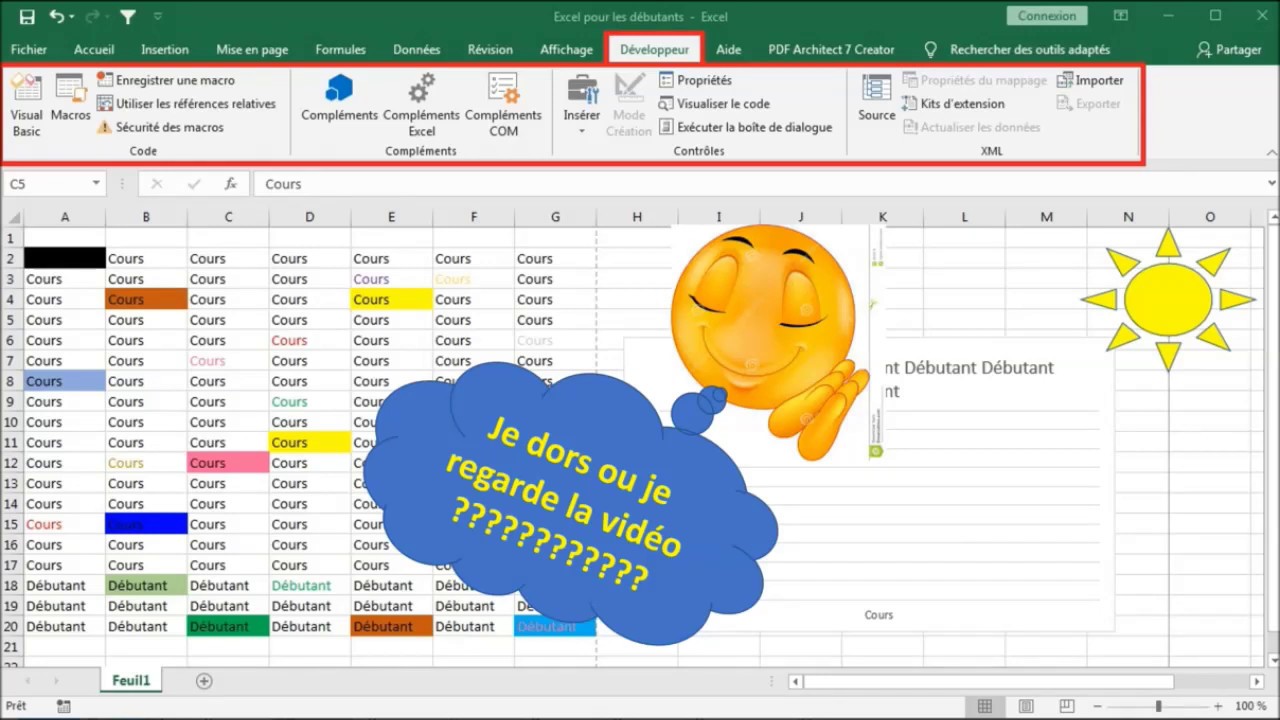Click the Partager button
The height and width of the screenshot is (720, 1280).
tap(1229, 50)
